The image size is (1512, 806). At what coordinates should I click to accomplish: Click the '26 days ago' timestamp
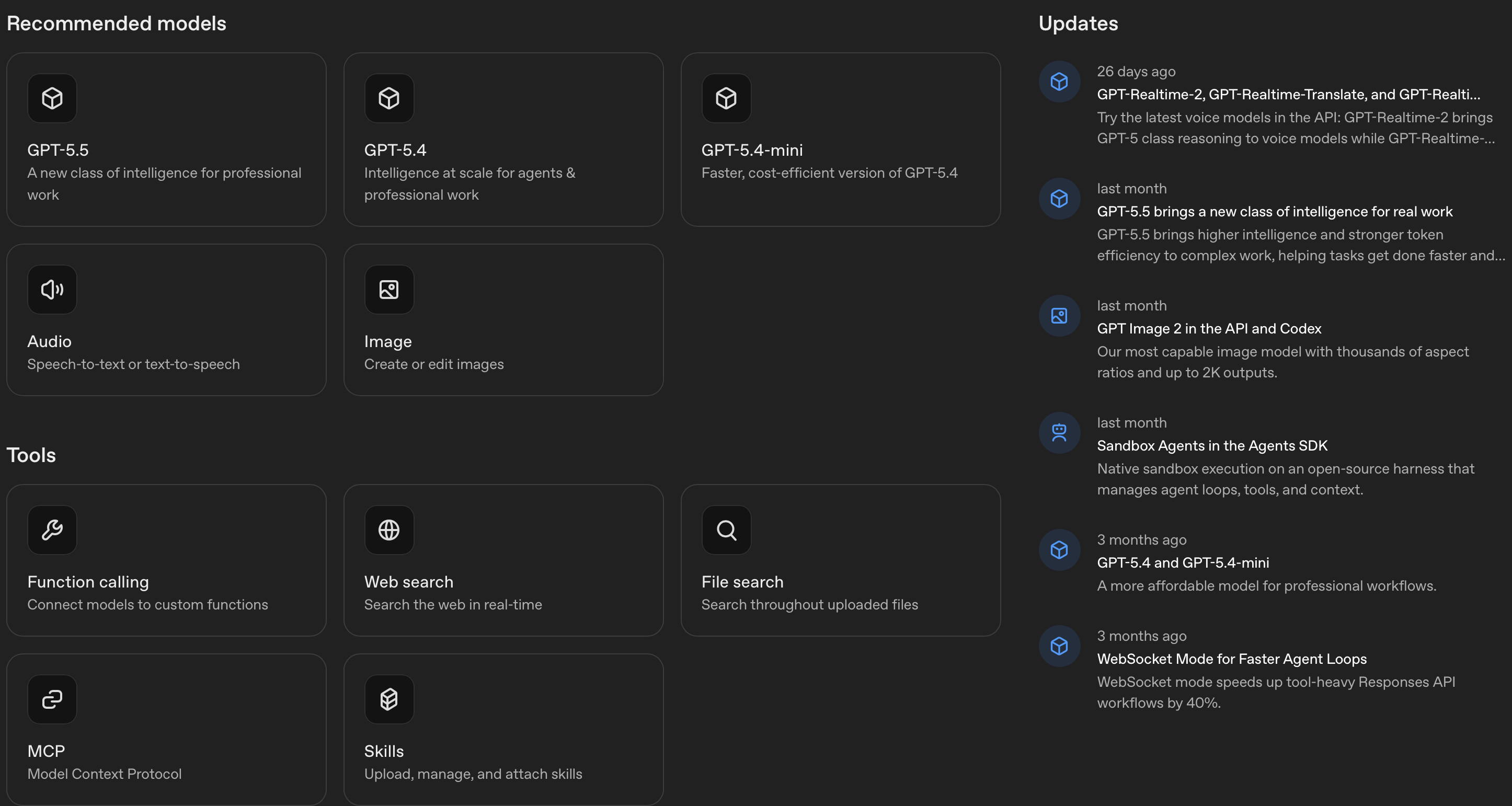click(1136, 72)
